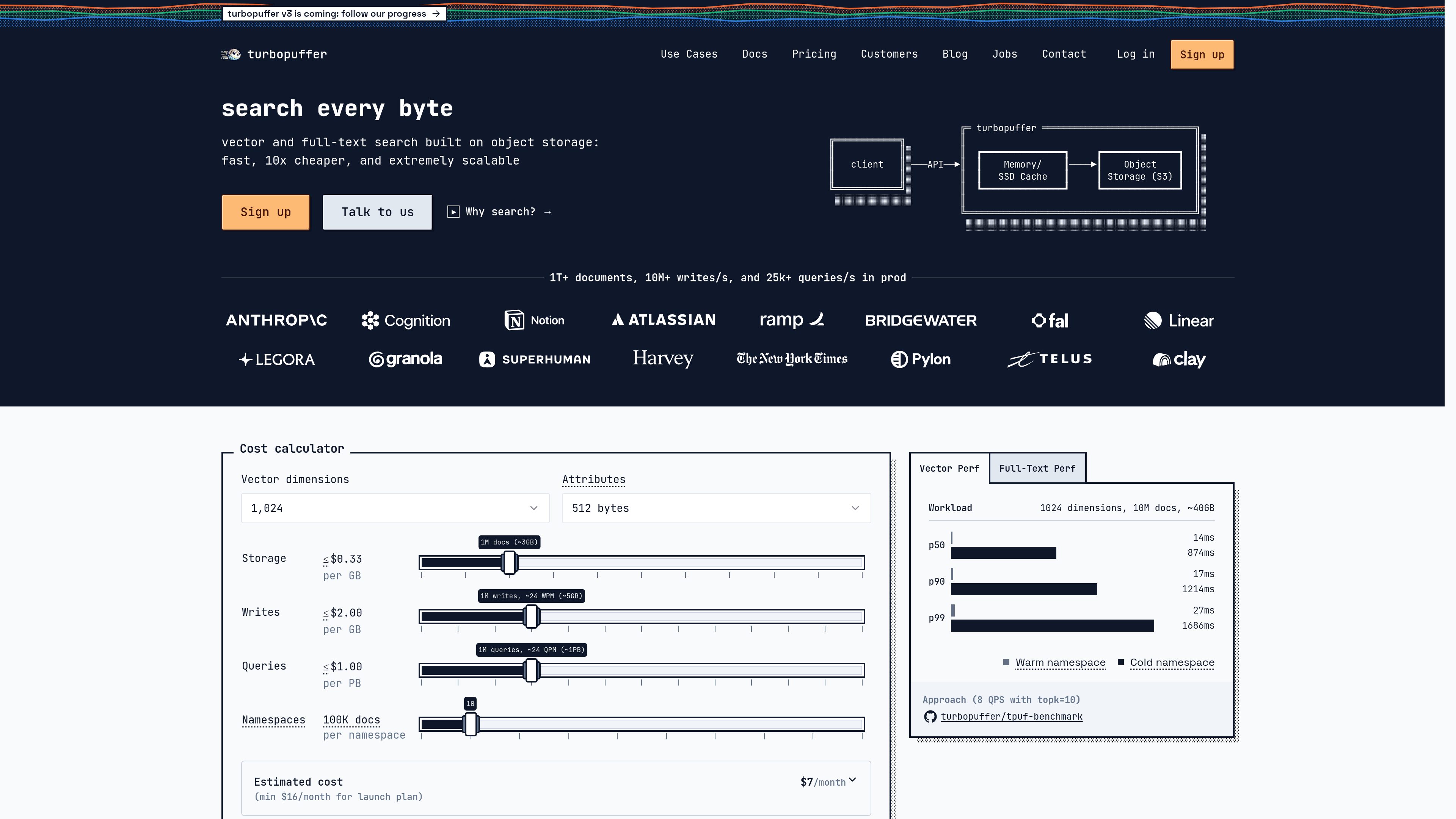1456x819 pixels.
Task: Click the play icon beside Why search?
Action: point(453,212)
